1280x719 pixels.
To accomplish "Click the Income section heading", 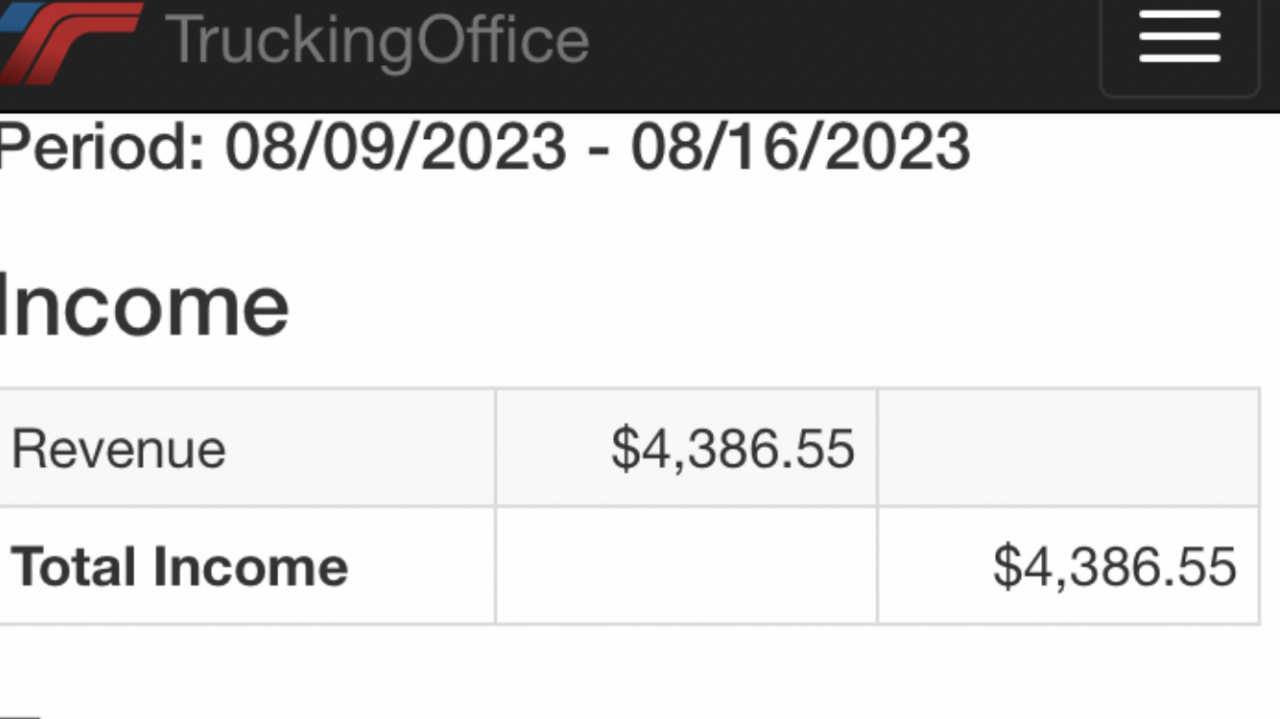I will [x=143, y=305].
